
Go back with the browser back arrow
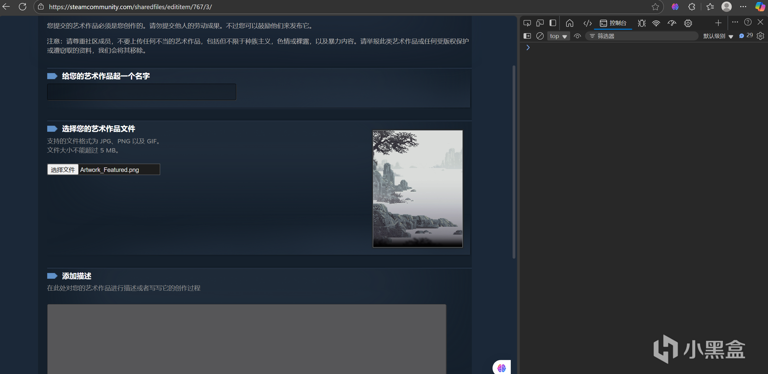pyautogui.click(x=6, y=7)
